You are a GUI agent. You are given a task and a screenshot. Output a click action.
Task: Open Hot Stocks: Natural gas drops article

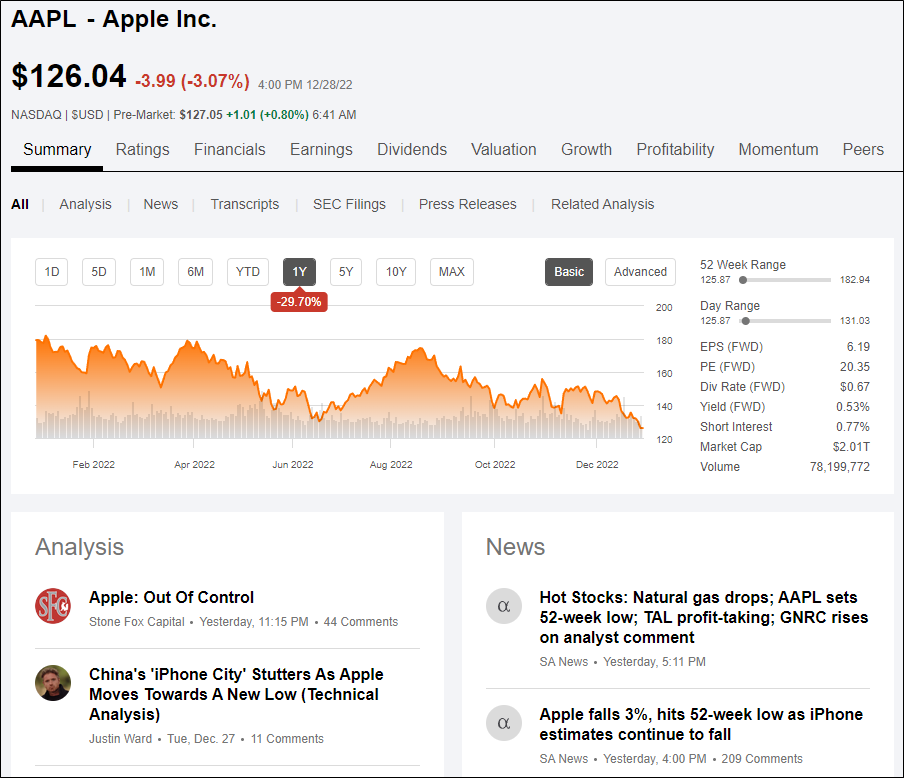coord(704,618)
